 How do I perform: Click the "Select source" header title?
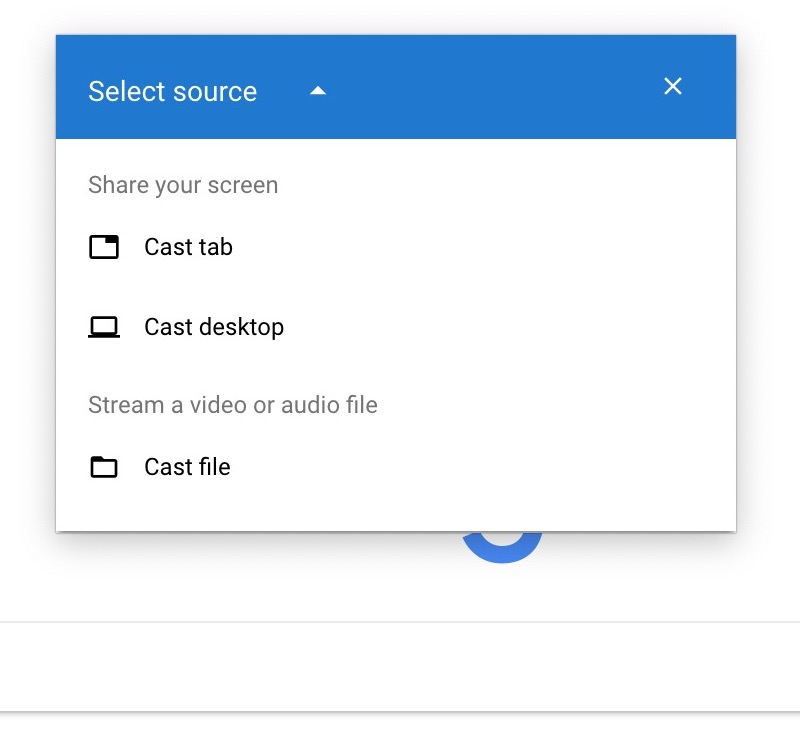(172, 92)
